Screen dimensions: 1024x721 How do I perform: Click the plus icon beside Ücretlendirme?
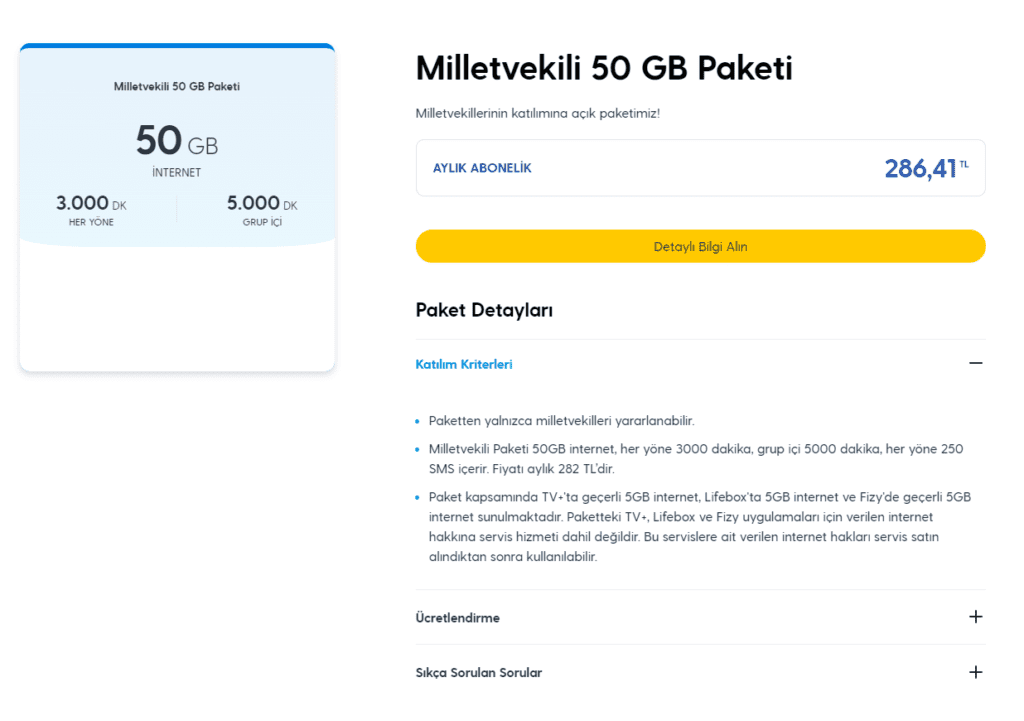(977, 618)
